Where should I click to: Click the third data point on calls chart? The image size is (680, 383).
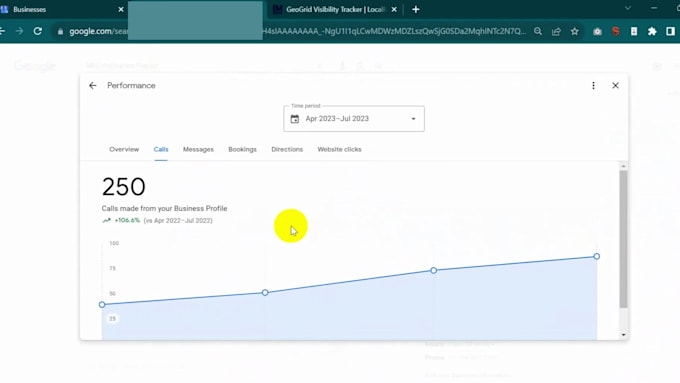[x=434, y=270]
